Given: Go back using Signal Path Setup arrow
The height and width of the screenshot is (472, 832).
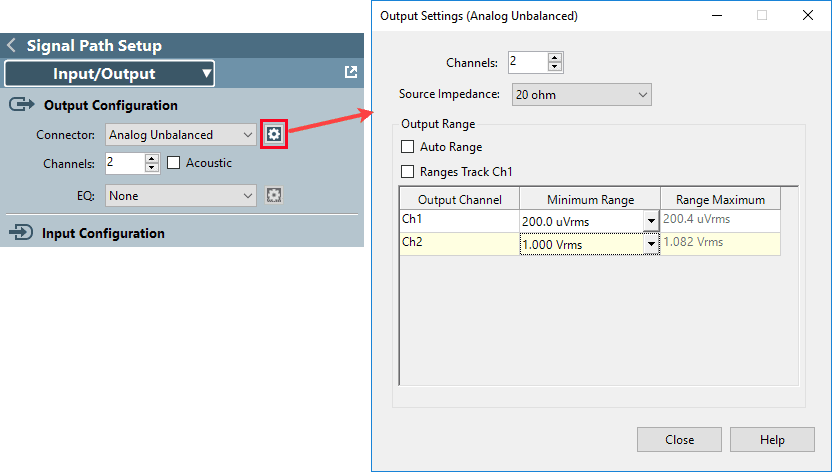Looking at the screenshot, I should [x=12, y=46].
